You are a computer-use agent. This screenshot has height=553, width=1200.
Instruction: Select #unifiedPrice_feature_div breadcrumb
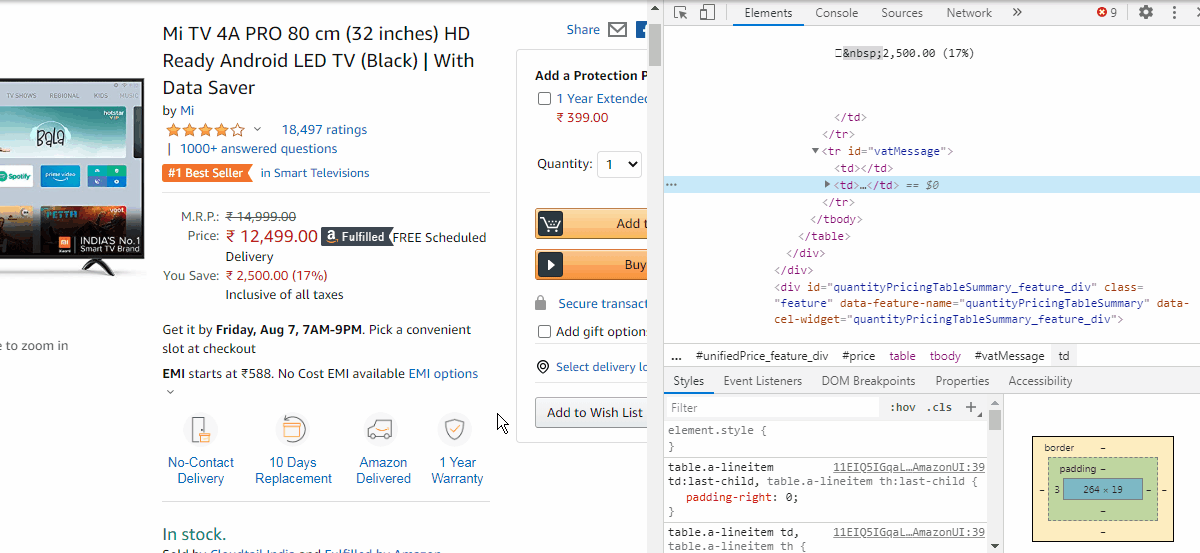[x=761, y=356]
